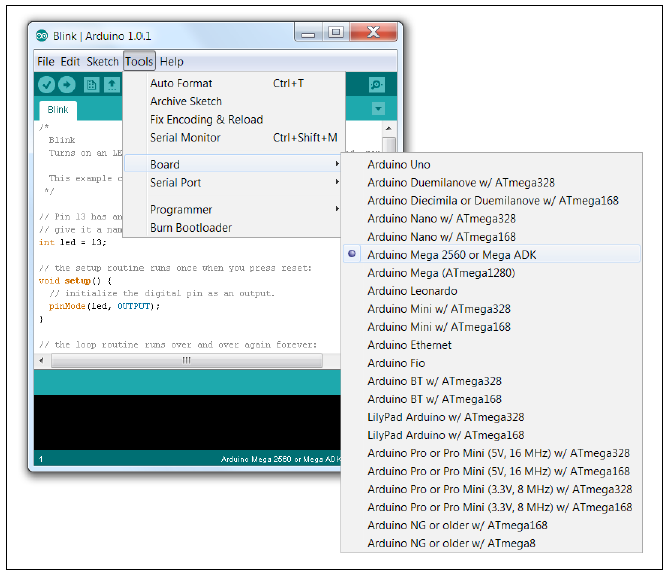Screen dimensions: 669x579
Task: Click the 'void setup() {' code line
Action: pyautogui.click(x=75, y=281)
